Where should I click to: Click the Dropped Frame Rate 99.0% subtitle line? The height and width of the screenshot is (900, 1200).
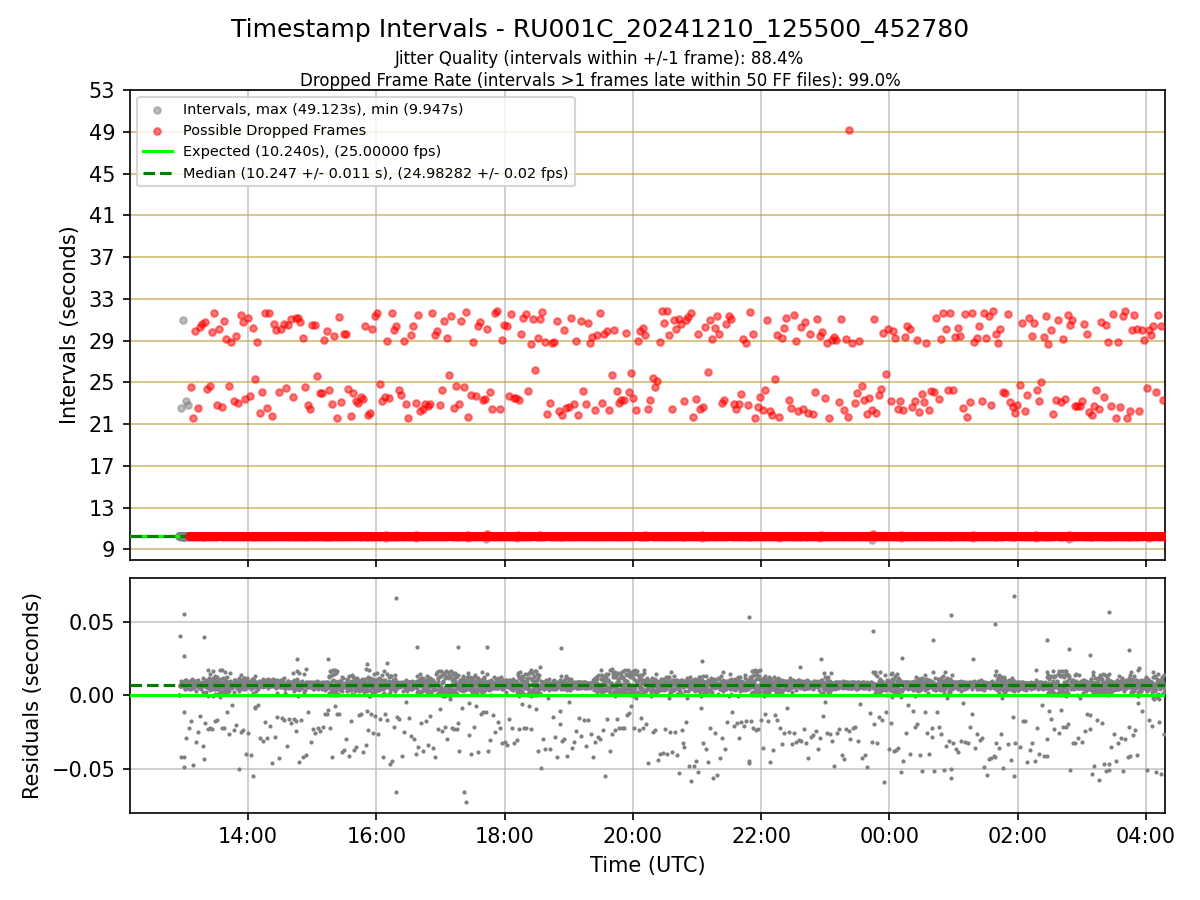point(600,80)
